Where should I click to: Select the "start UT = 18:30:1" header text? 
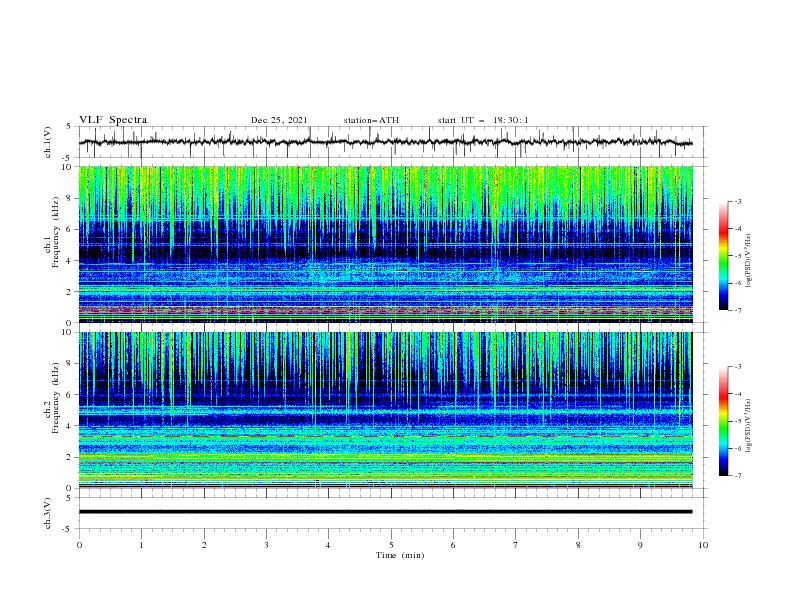pos(483,120)
